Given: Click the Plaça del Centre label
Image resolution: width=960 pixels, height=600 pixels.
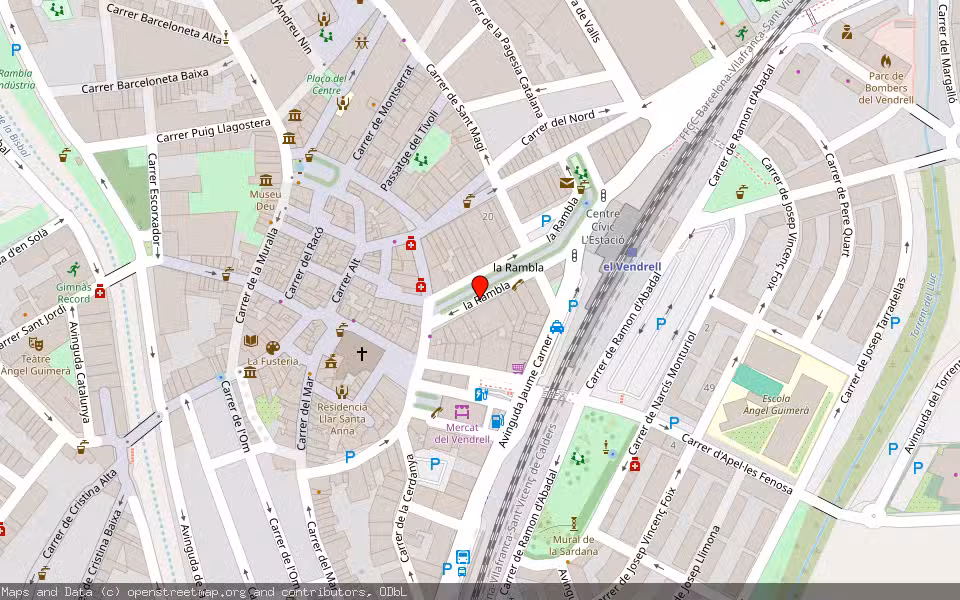Looking at the screenshot, I should (x=326, y=84).
